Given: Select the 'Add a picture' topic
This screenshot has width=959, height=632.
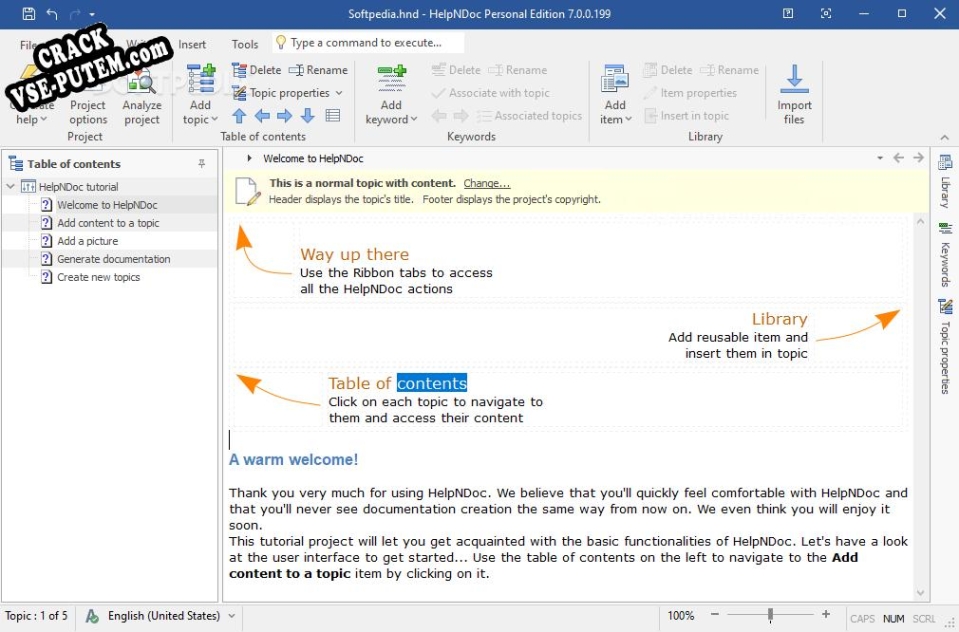Looking at the screenshot, I should 87,241.
